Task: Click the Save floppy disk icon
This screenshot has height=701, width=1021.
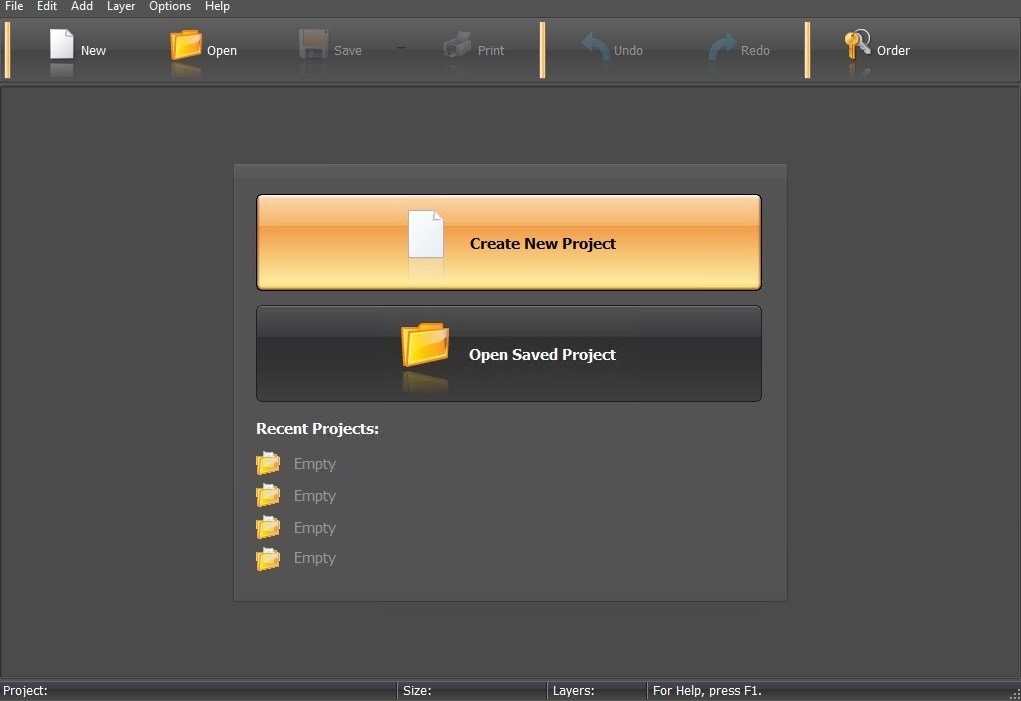Action: pos(313,45)
